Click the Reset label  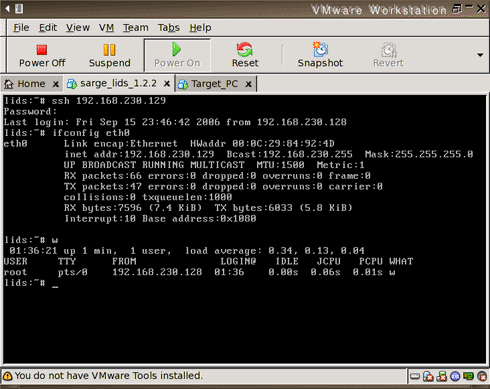point(245,63)
